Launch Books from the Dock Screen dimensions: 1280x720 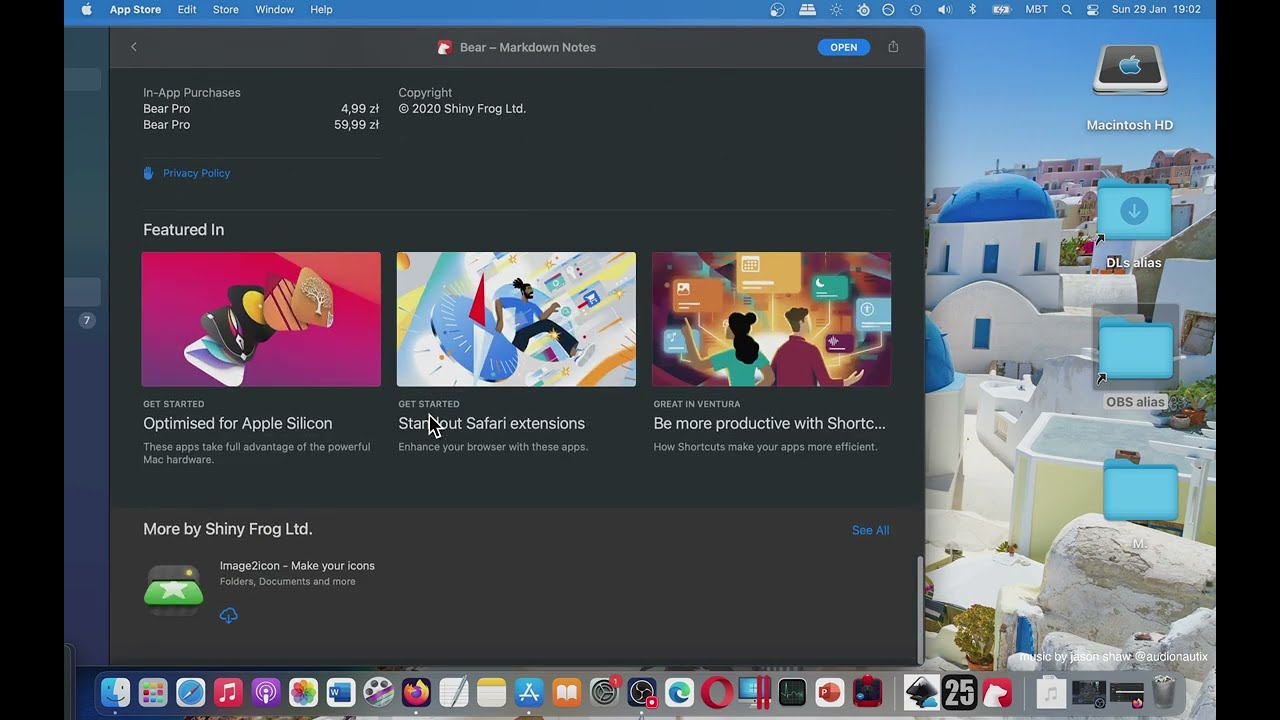point(566,692)
